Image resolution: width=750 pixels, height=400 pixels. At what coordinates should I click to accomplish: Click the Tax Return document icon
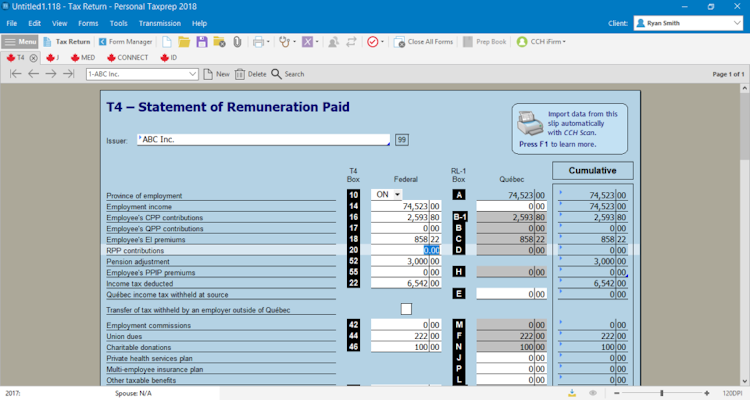click(47, 42)
